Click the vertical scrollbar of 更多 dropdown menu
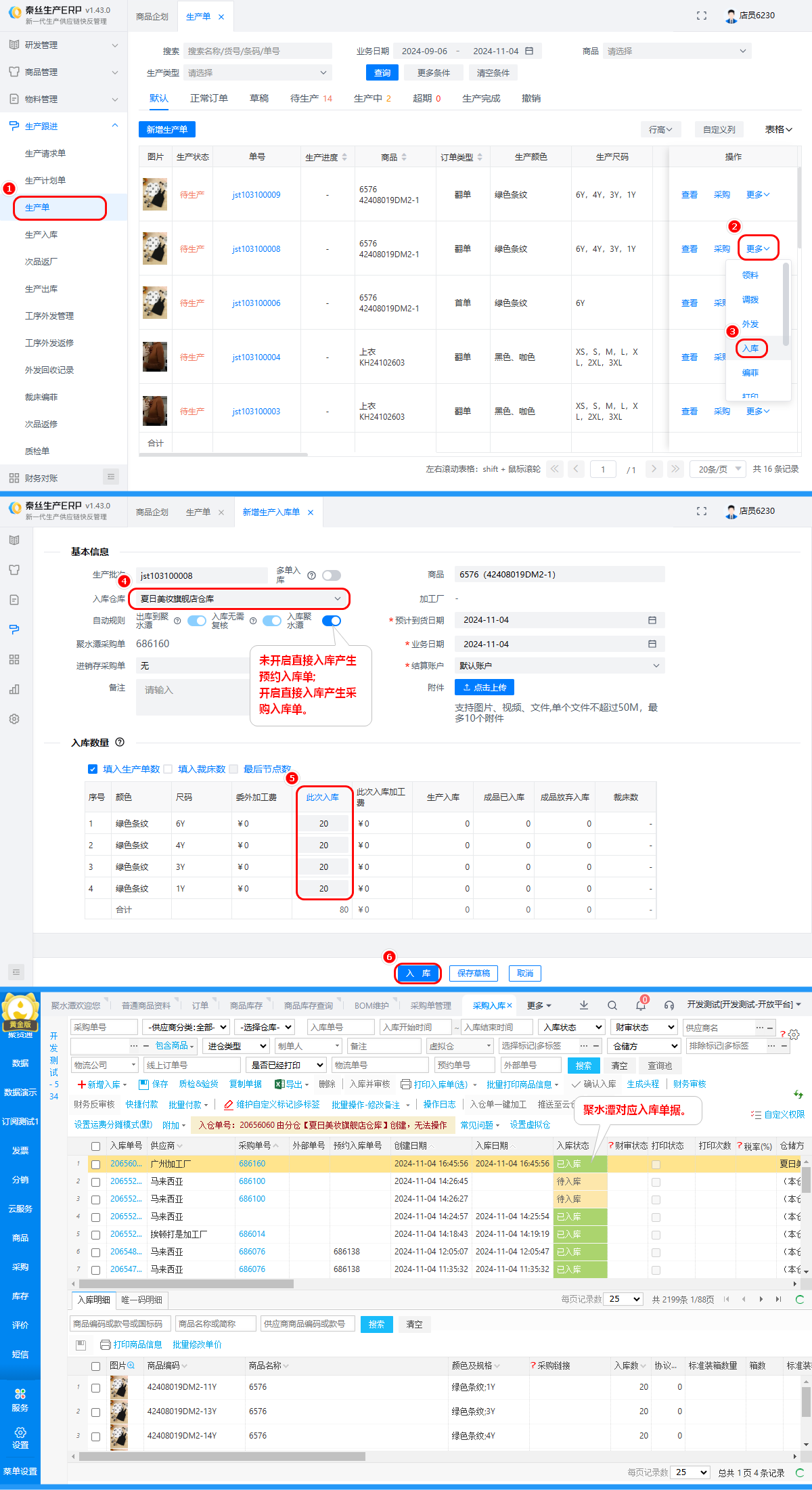The height and width of the screenshot is (1490, 812). [786, 305]
